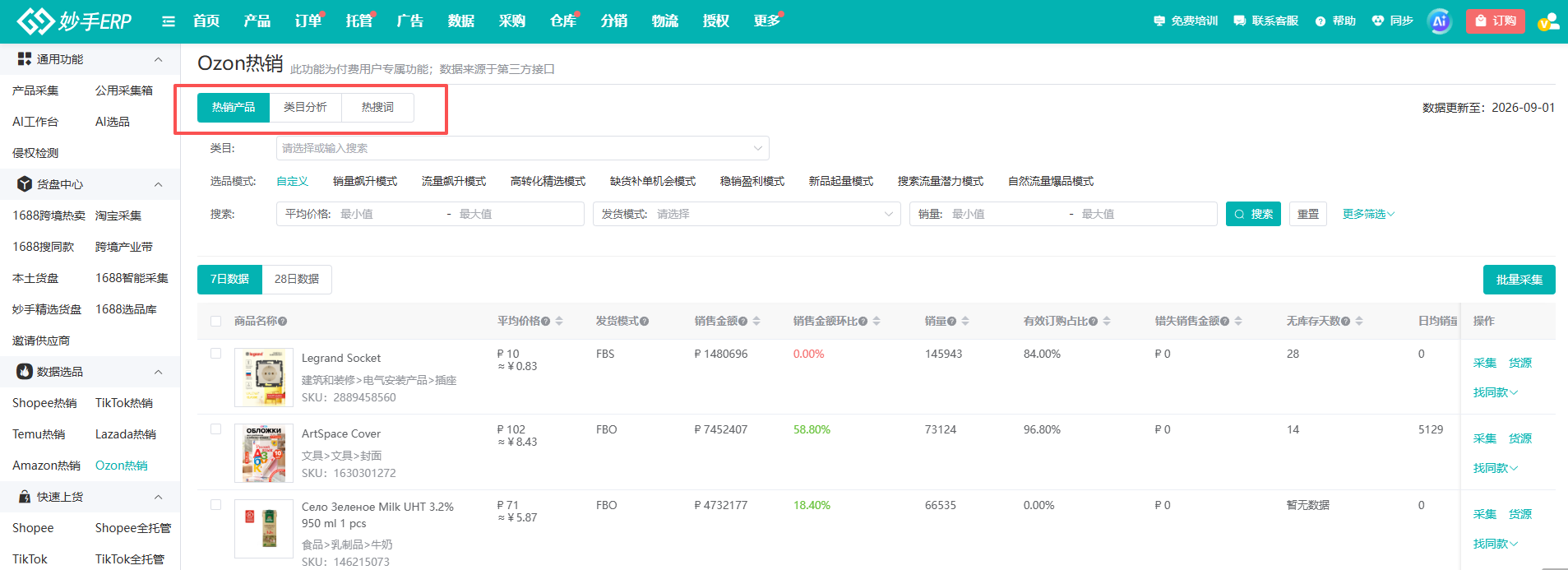Expand 找同款 for ArtSpace Cover row
This screenshot has height=570, width=1568.
[x=1495, y=468]
